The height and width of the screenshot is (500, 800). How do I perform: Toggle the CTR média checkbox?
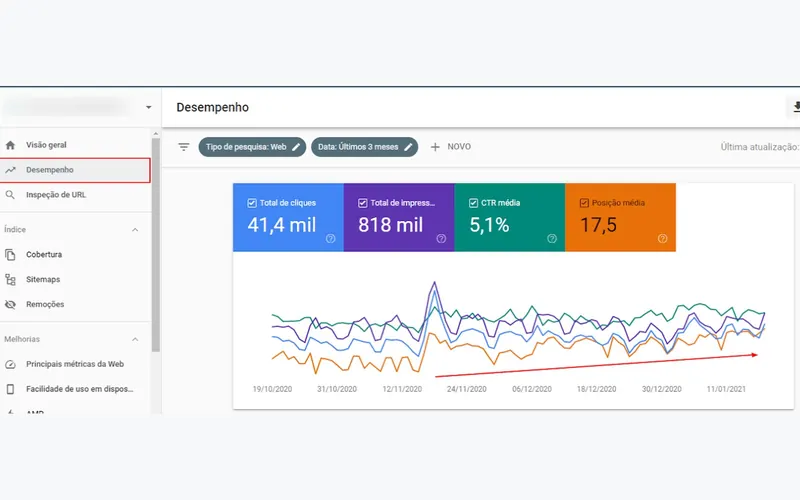473,203
